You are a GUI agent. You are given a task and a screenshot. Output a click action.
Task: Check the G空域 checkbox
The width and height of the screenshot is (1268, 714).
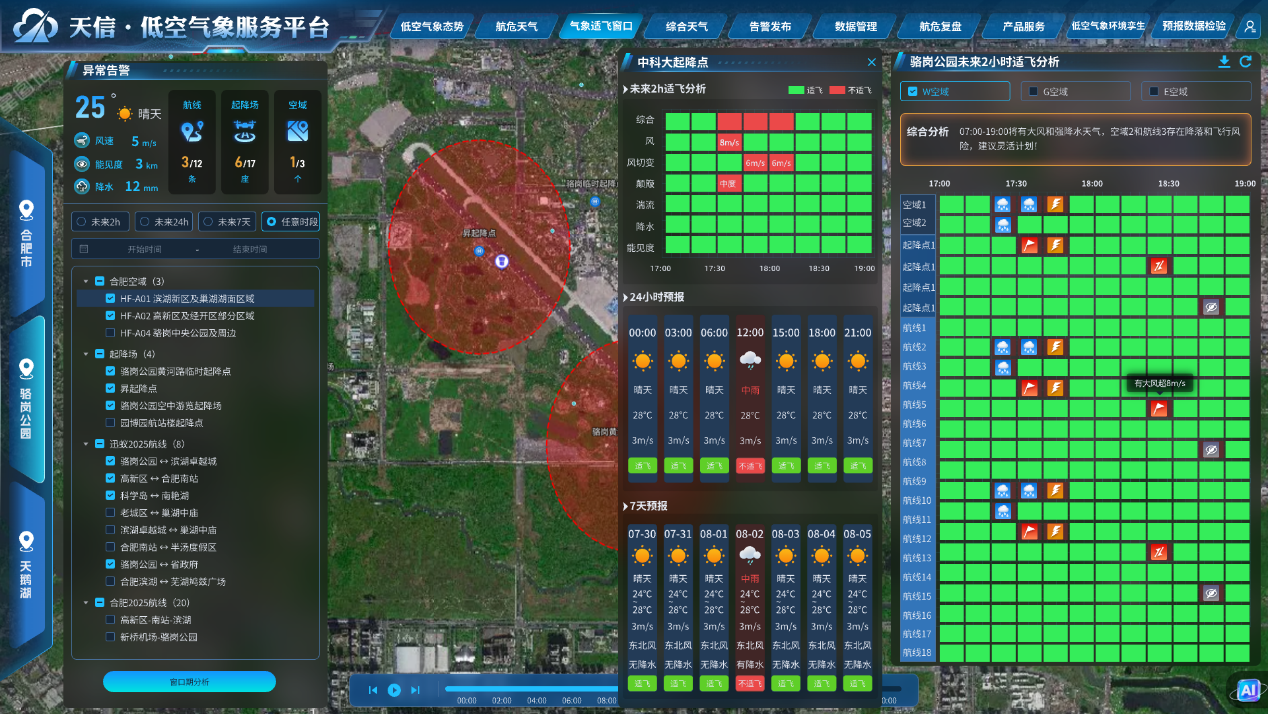1034,92
